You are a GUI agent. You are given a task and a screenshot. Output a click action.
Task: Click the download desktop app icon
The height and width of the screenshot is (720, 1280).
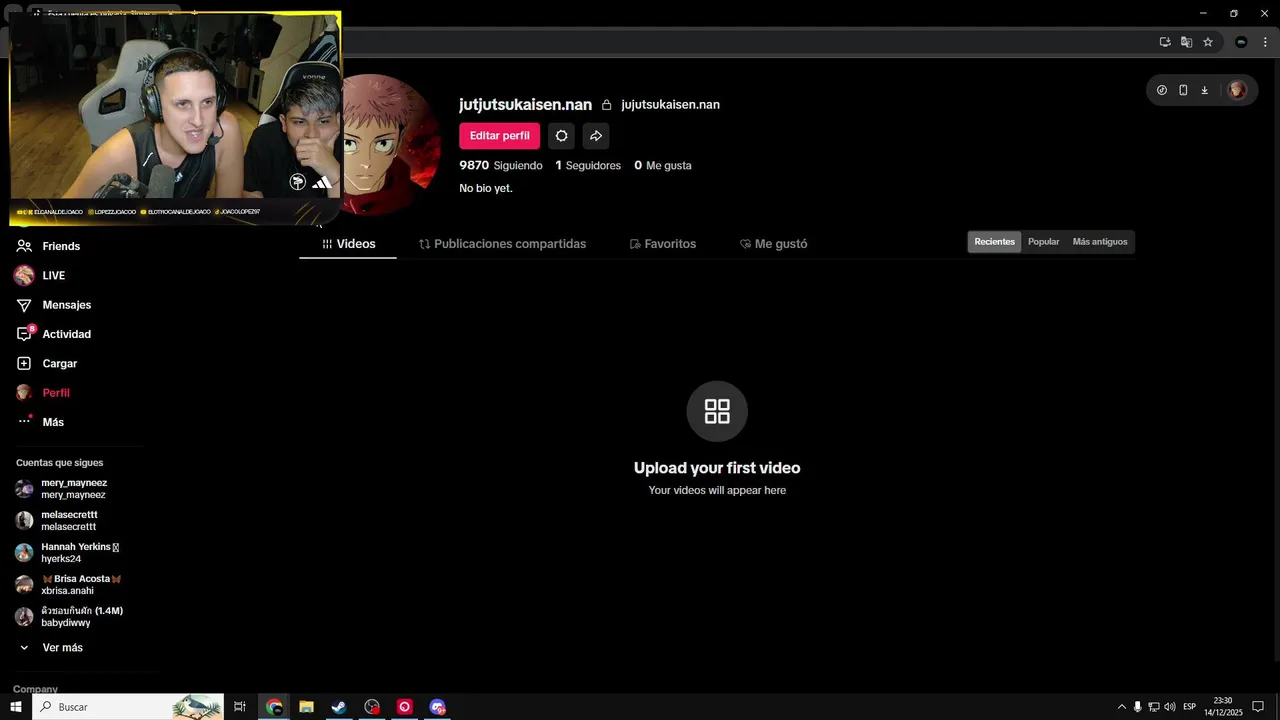(x=1205, y=90)
